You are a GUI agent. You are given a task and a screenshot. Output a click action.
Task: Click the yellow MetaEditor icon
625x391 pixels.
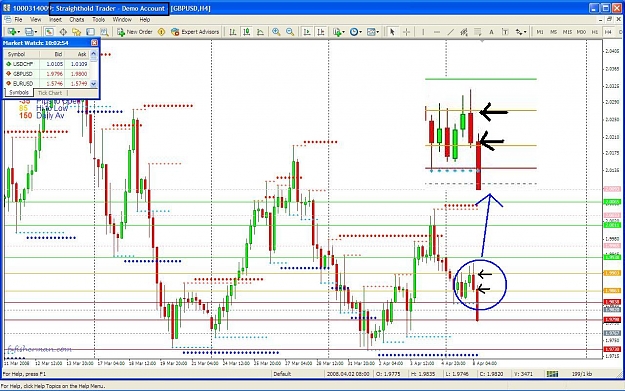coord(161,32)
